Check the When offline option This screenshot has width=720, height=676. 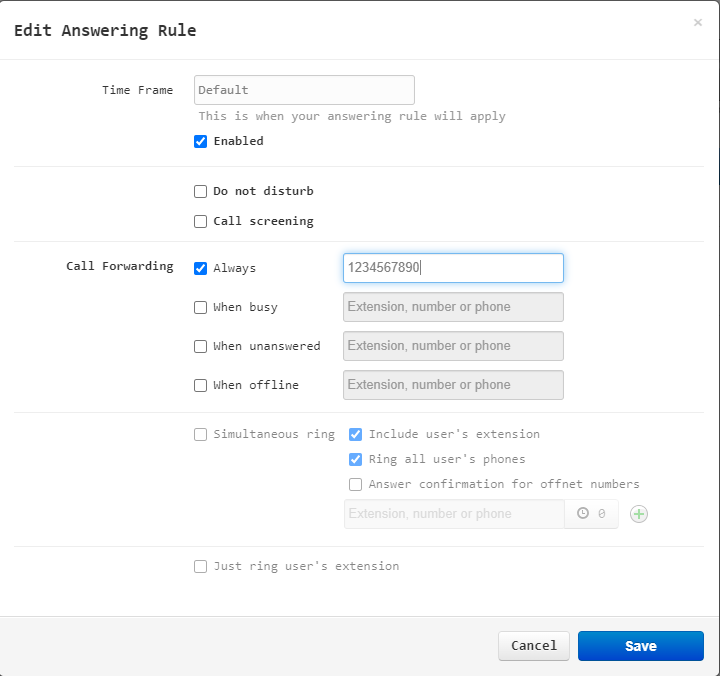[201, 385]
